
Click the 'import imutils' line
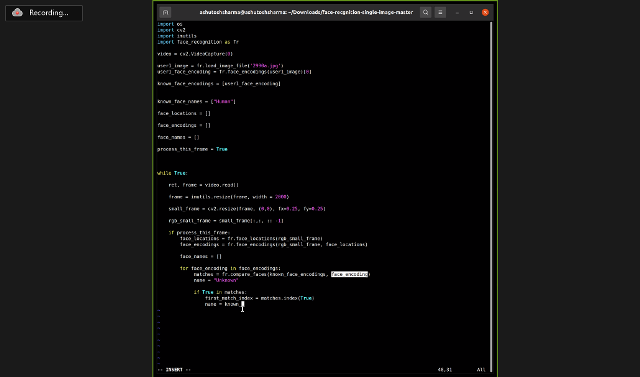pos(177,36)
